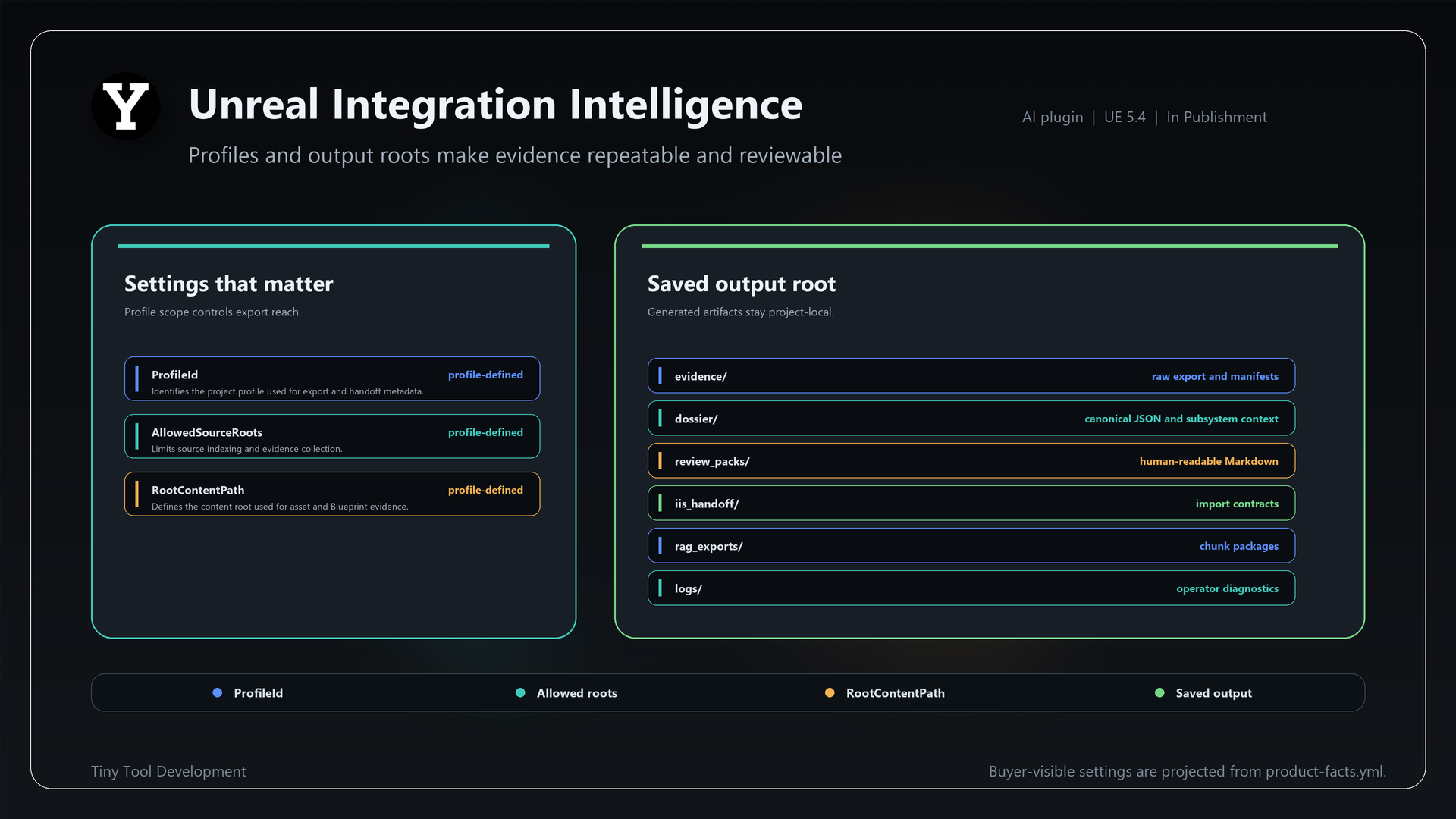
Task: Click the RootContentPath legend label
Action: pos(896,693)
